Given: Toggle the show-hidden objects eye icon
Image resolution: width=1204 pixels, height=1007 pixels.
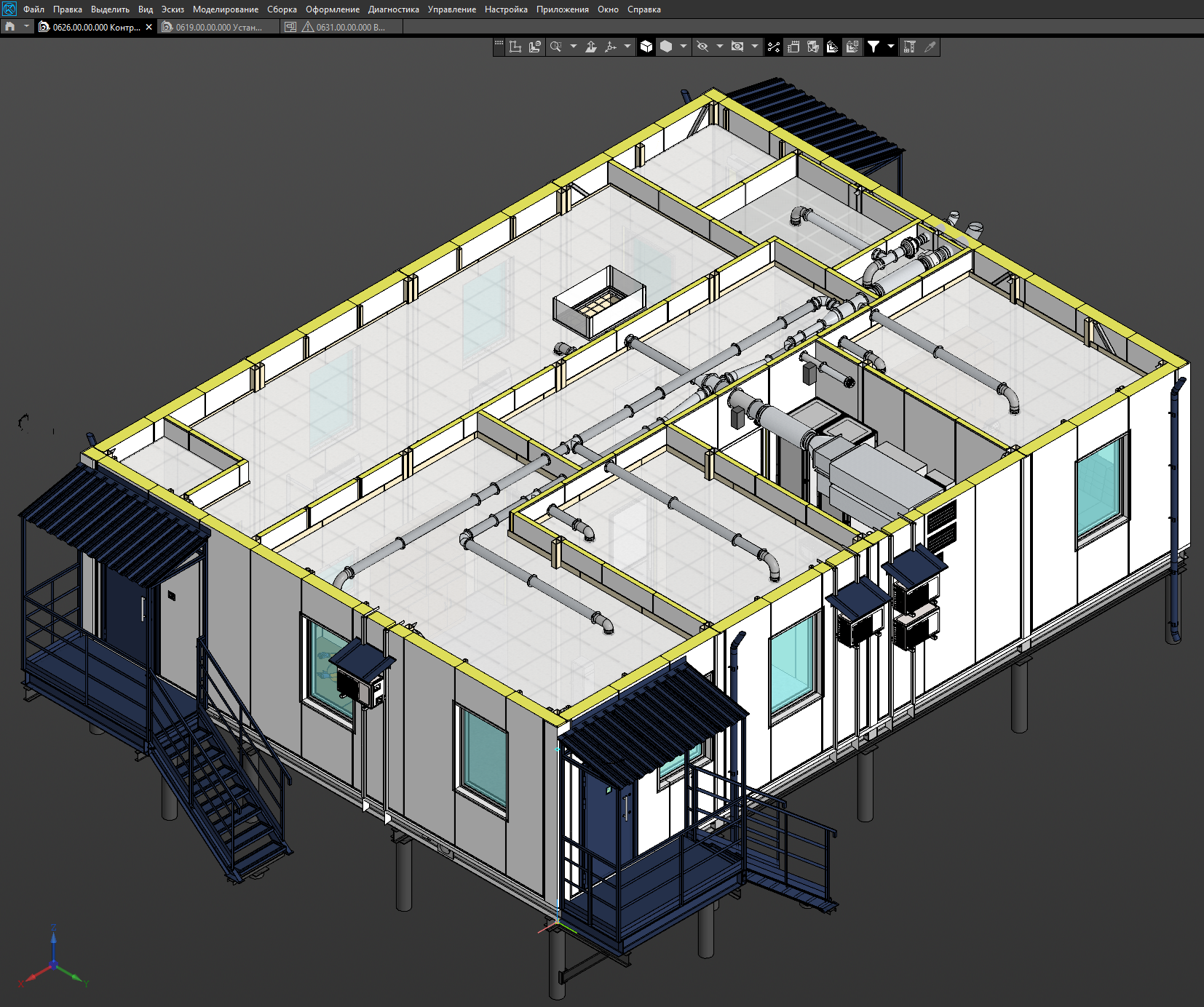Looking at the screenshot, I should point(737,47).
